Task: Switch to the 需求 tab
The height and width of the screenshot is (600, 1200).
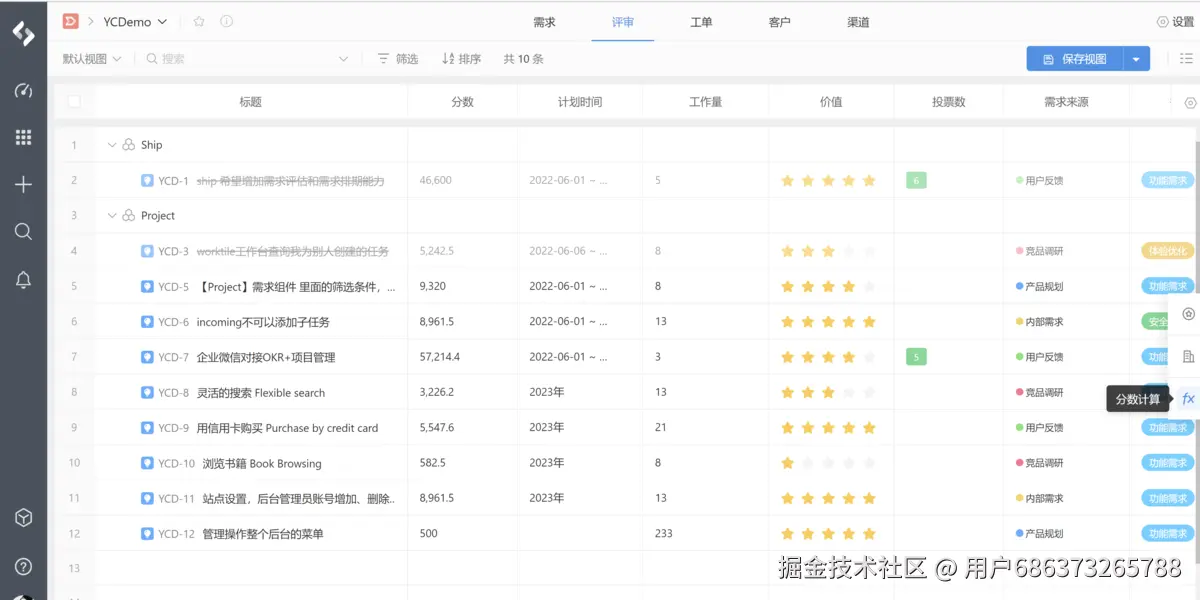Action: pos(544,22)
